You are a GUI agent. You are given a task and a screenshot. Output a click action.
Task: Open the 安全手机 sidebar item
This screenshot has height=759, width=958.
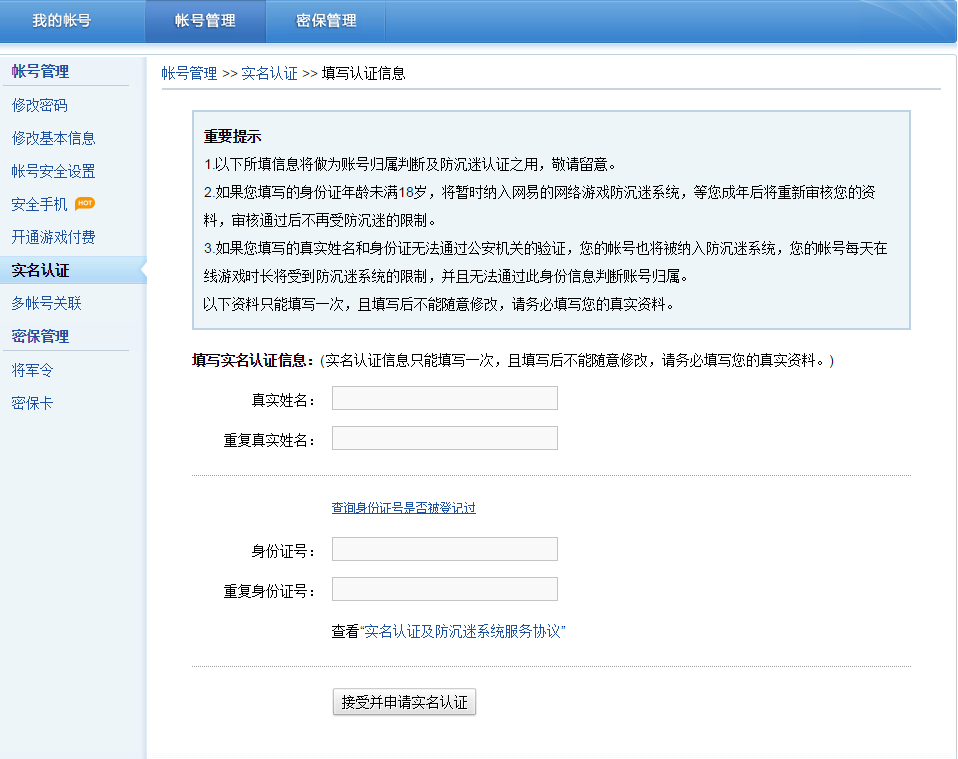[x=40, y=204]
